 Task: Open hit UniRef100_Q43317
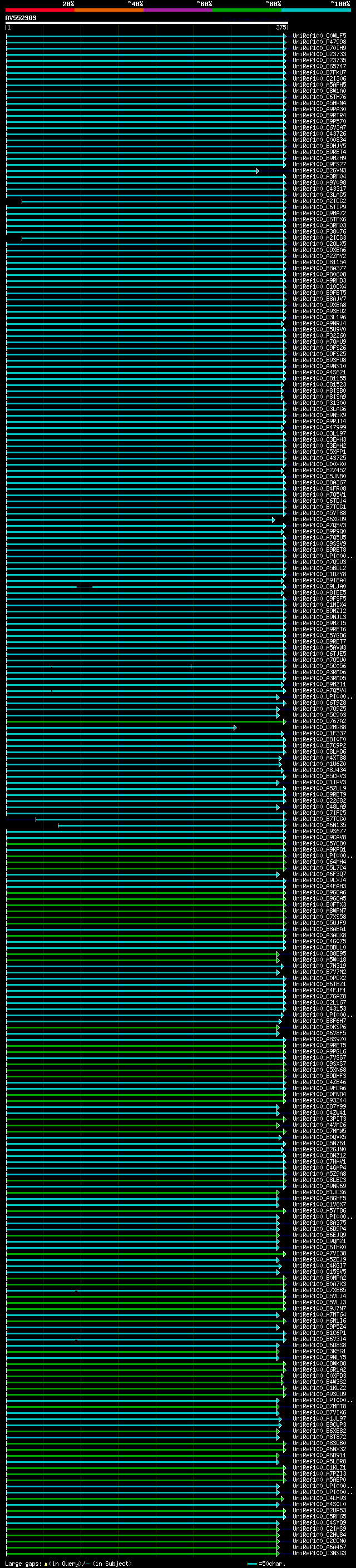coord(319,189)
